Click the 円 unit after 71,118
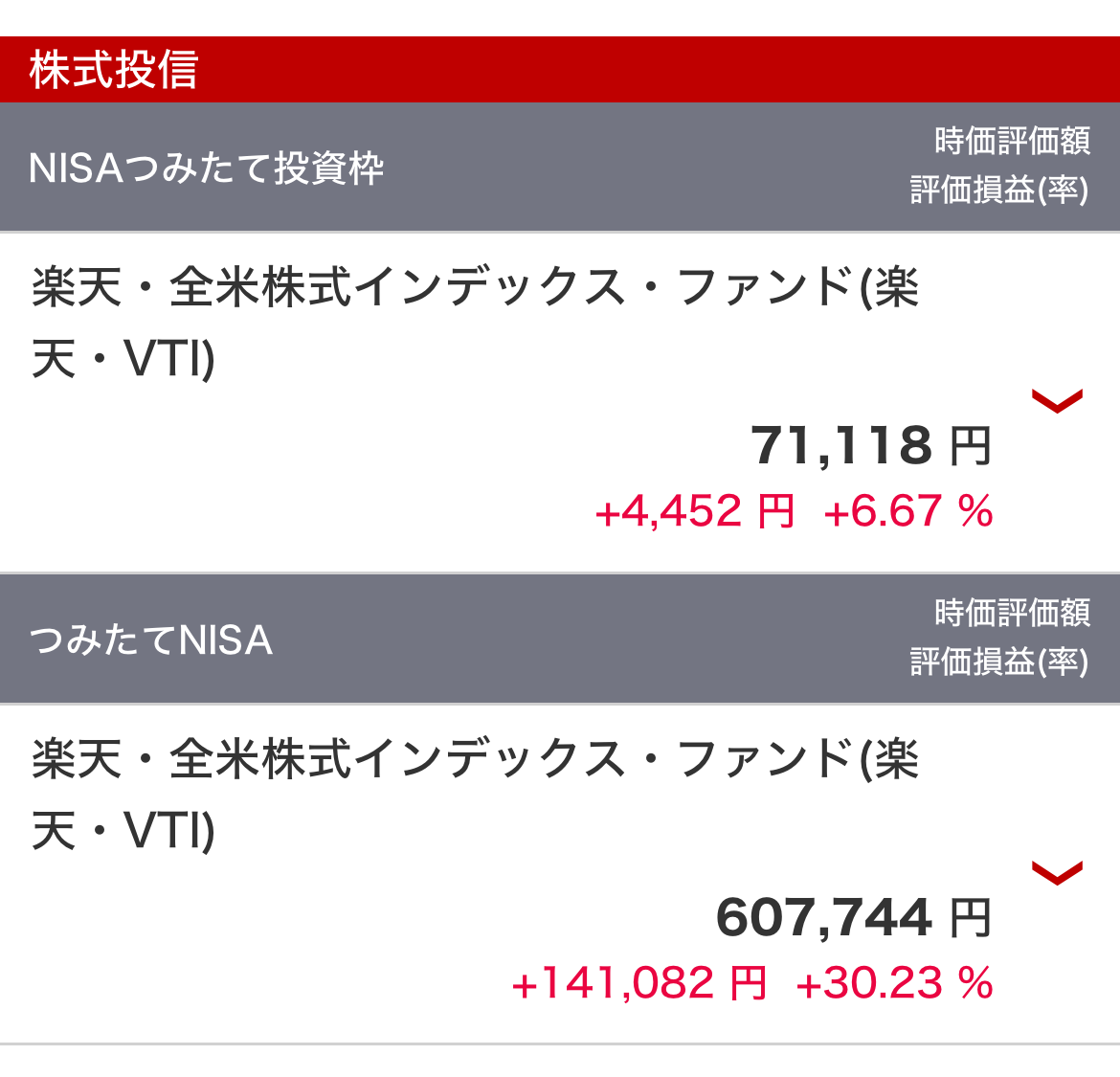 point(970,447)
